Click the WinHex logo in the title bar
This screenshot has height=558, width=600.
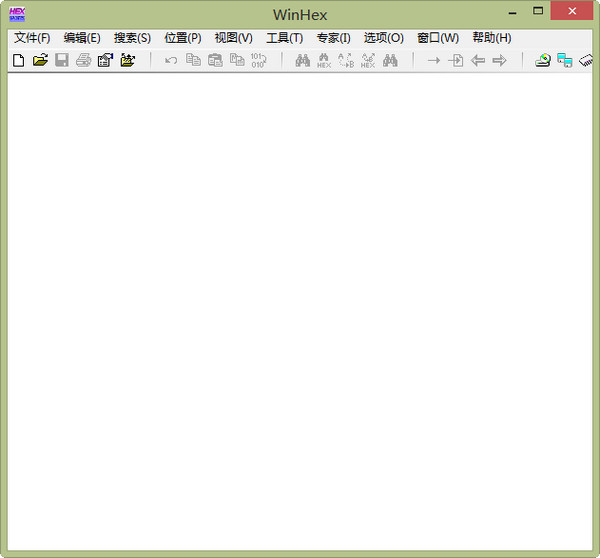coord(17,15)
